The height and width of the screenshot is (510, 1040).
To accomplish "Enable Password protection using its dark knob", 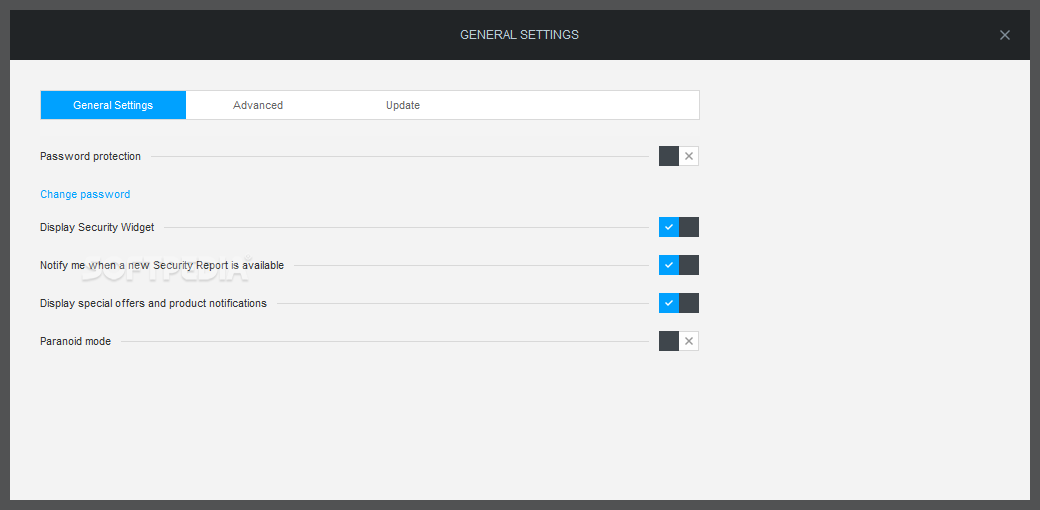I will 669,156.
